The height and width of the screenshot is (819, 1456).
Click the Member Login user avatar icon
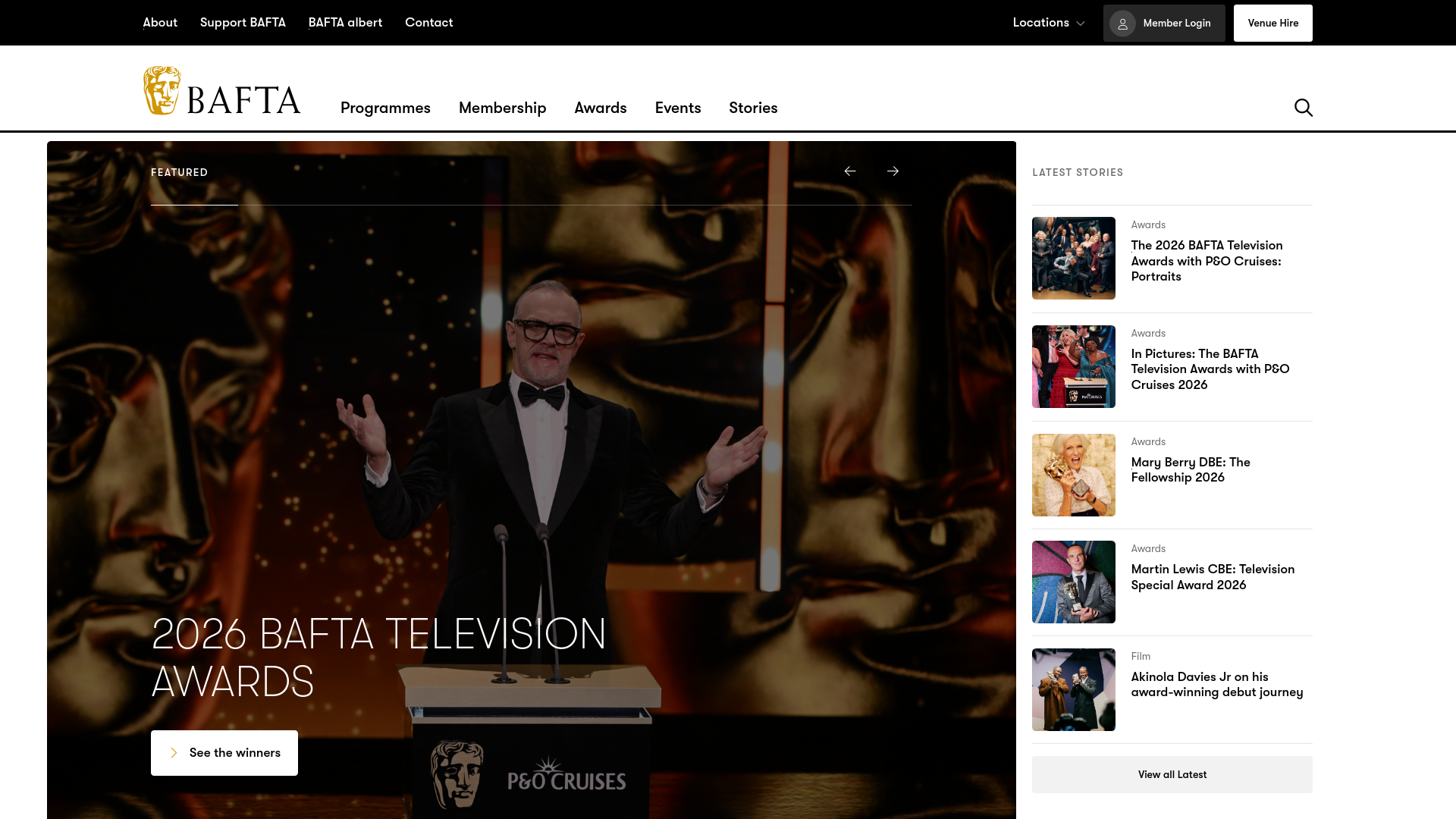point(1122,24)
